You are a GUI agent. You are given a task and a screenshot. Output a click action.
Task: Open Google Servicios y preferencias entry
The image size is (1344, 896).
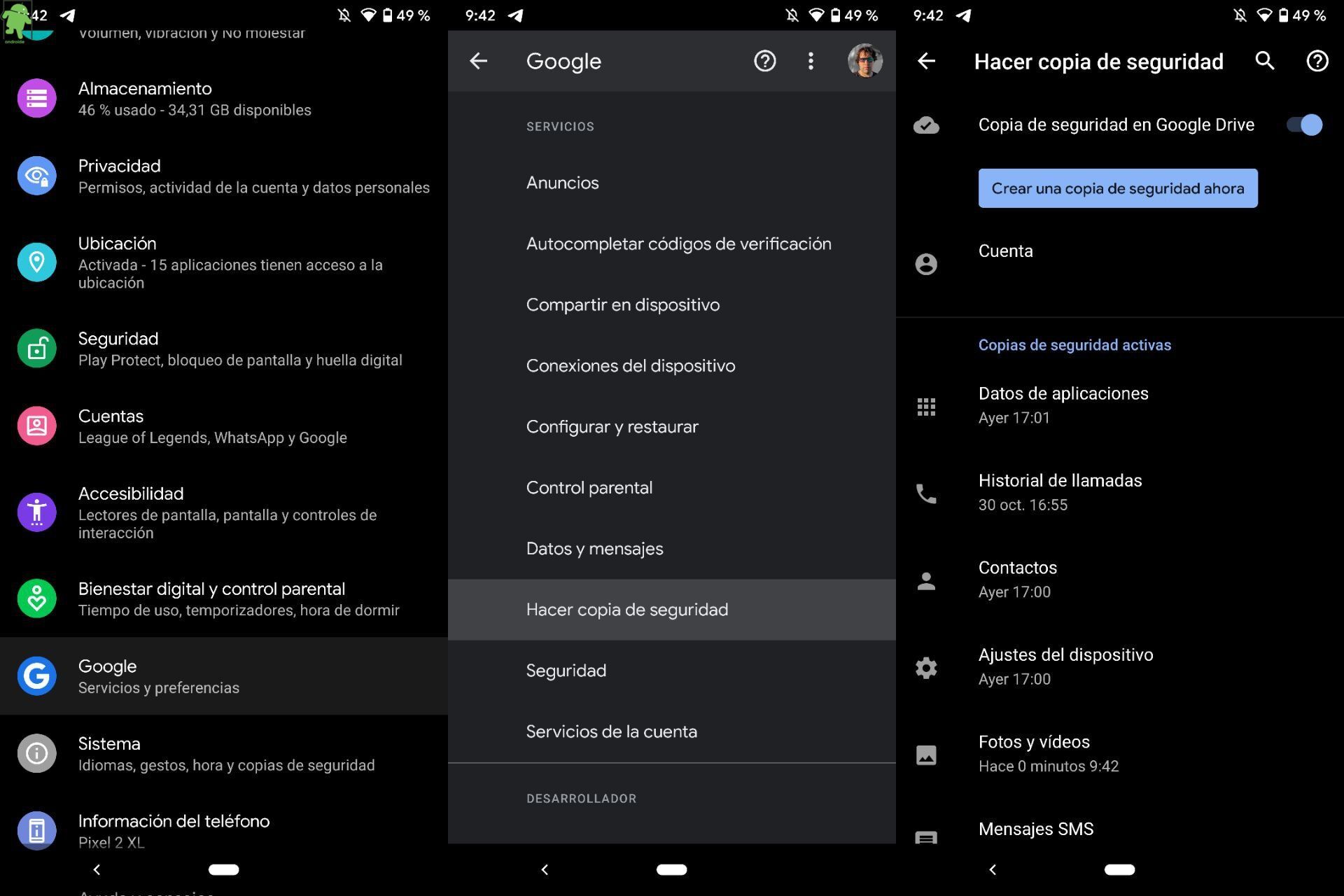[x=158, y=676]
